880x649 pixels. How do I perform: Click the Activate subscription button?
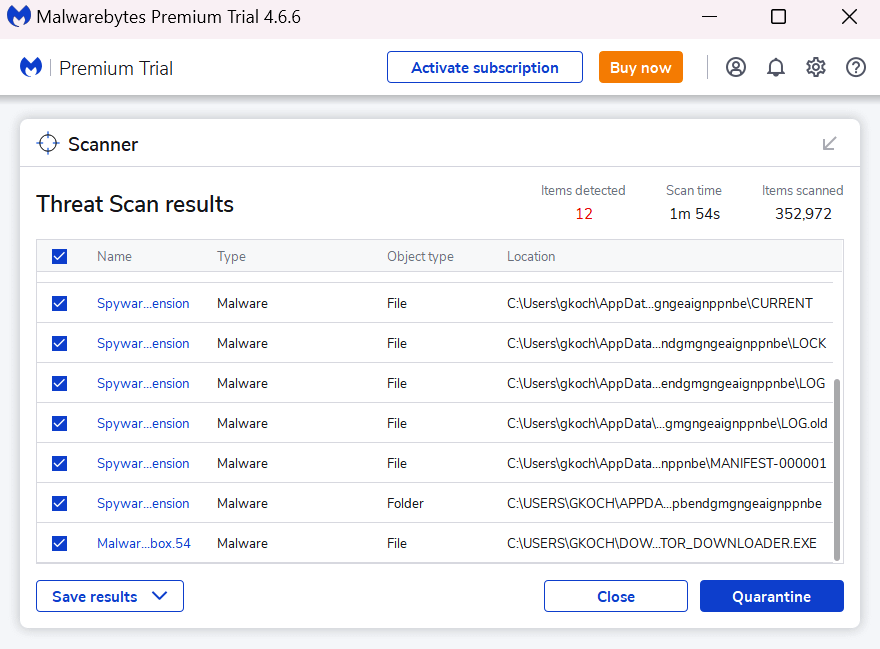pos(485,67)
